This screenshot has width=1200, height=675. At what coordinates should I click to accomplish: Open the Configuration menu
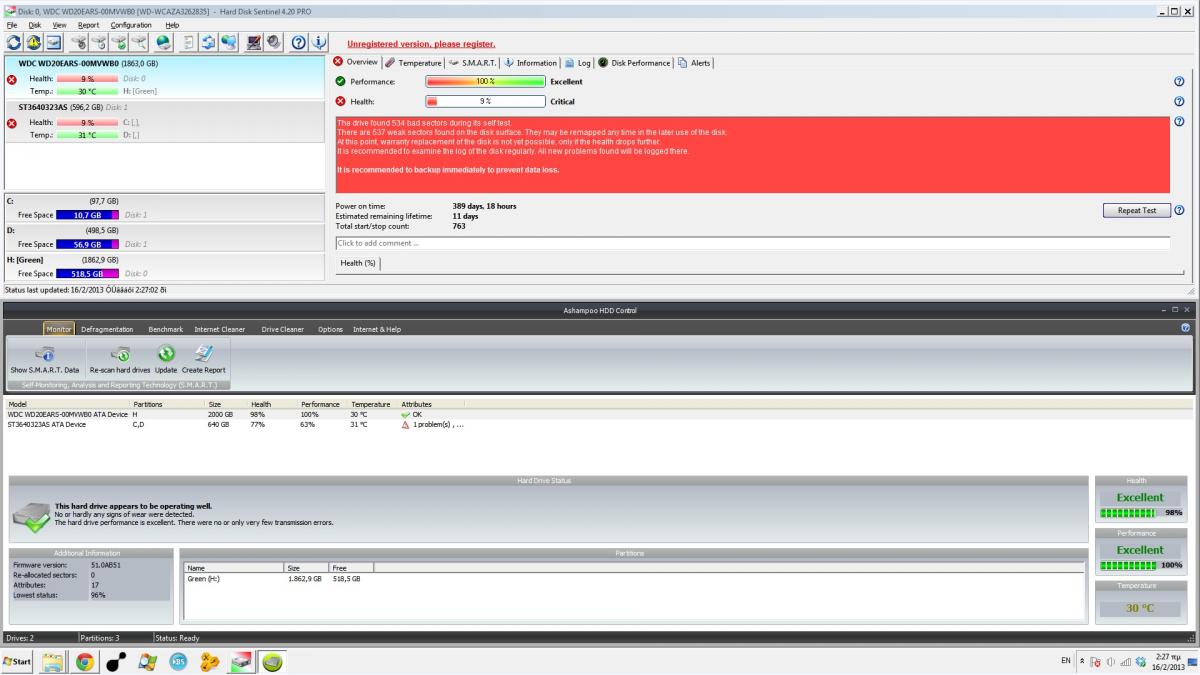[131, 25]
